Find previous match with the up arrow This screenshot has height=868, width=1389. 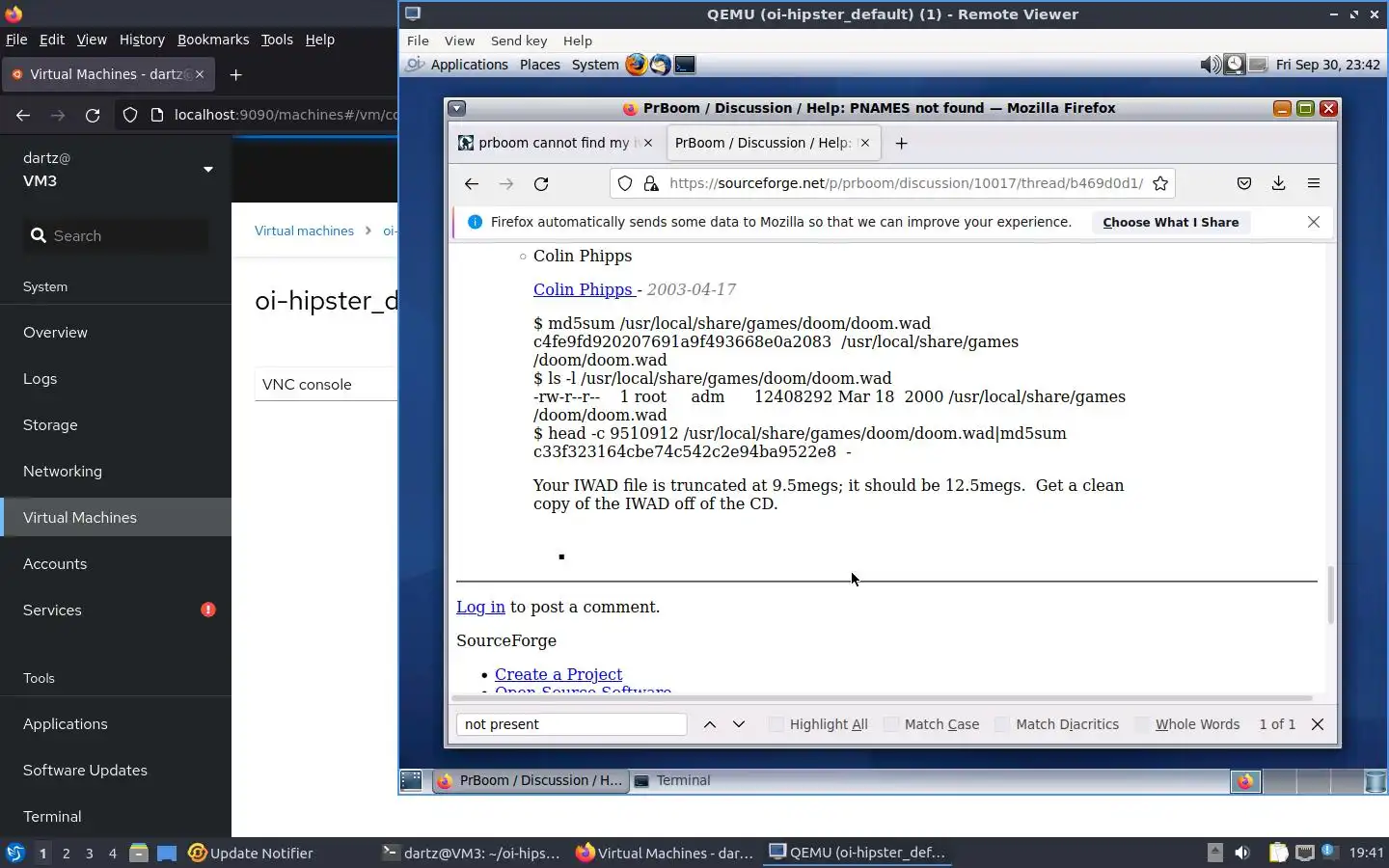tap(709, 724)
